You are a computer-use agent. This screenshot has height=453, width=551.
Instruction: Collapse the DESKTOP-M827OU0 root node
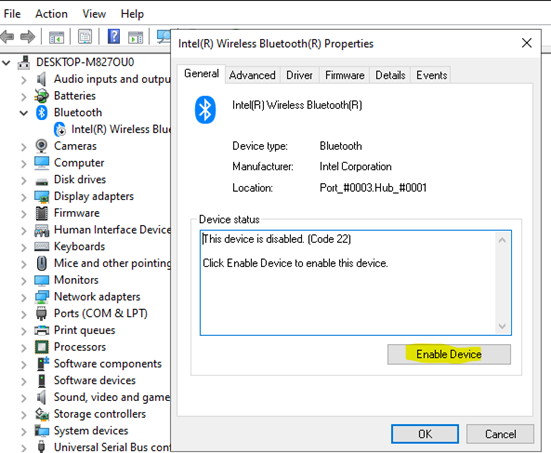pos(6,63)
